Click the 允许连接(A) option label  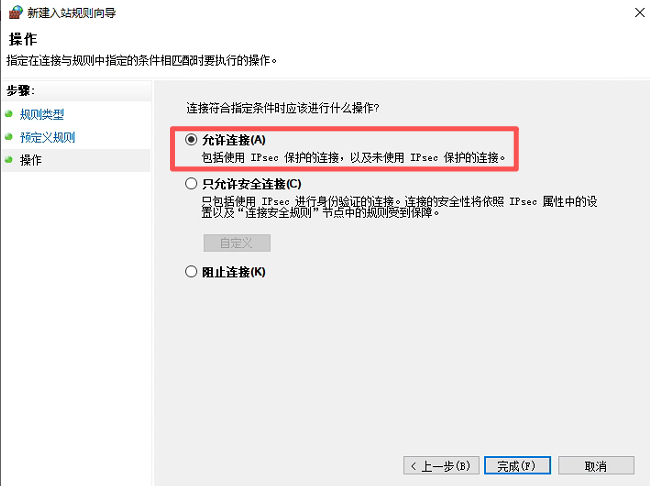click(234, 140)
